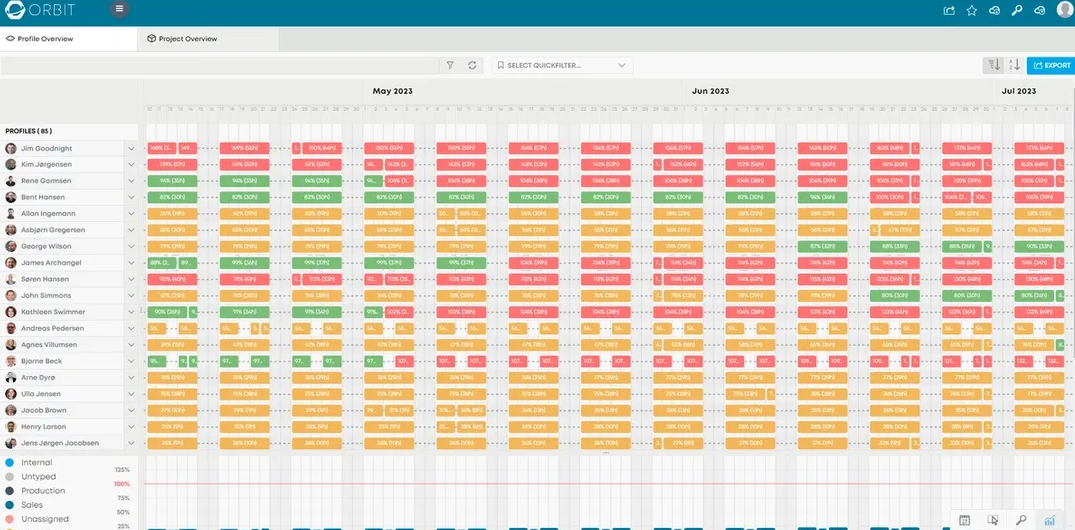The width and height of the screenshot is (1075, 530).
Task: Sort profiles alphabetically A-Z icon
Action: pos(1015,65)
